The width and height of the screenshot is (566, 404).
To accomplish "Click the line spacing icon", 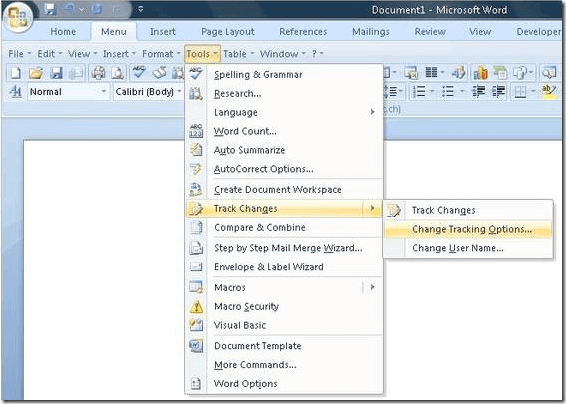I will point(391,92).
